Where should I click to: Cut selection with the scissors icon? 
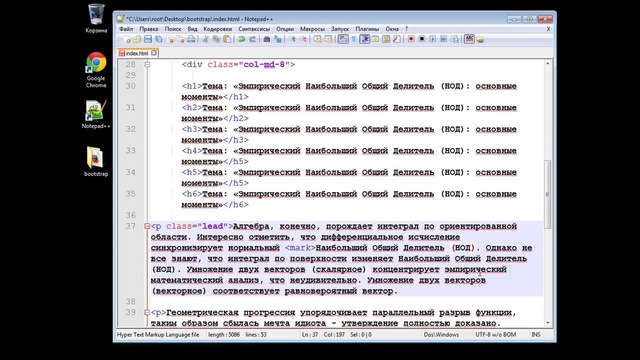205,39
